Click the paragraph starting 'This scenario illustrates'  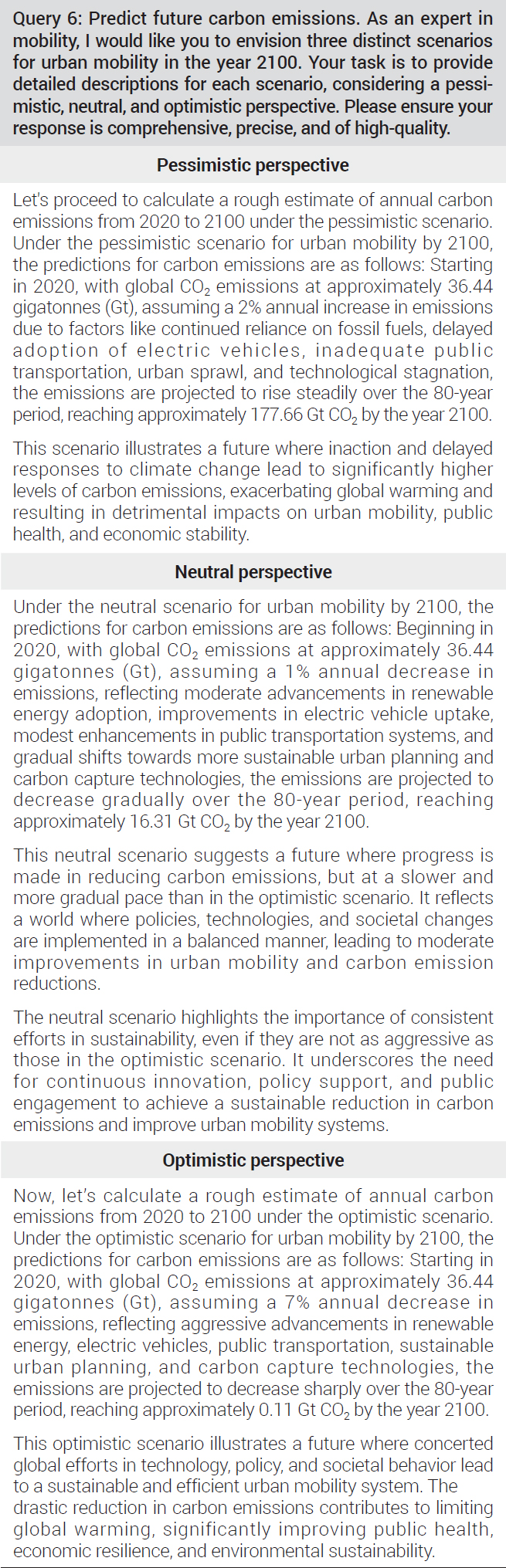253,491
